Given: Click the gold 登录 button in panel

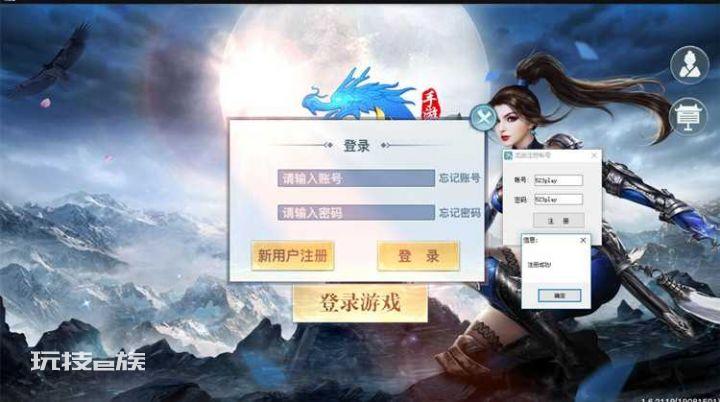Looking at the screenshot, I should point(418,256).
